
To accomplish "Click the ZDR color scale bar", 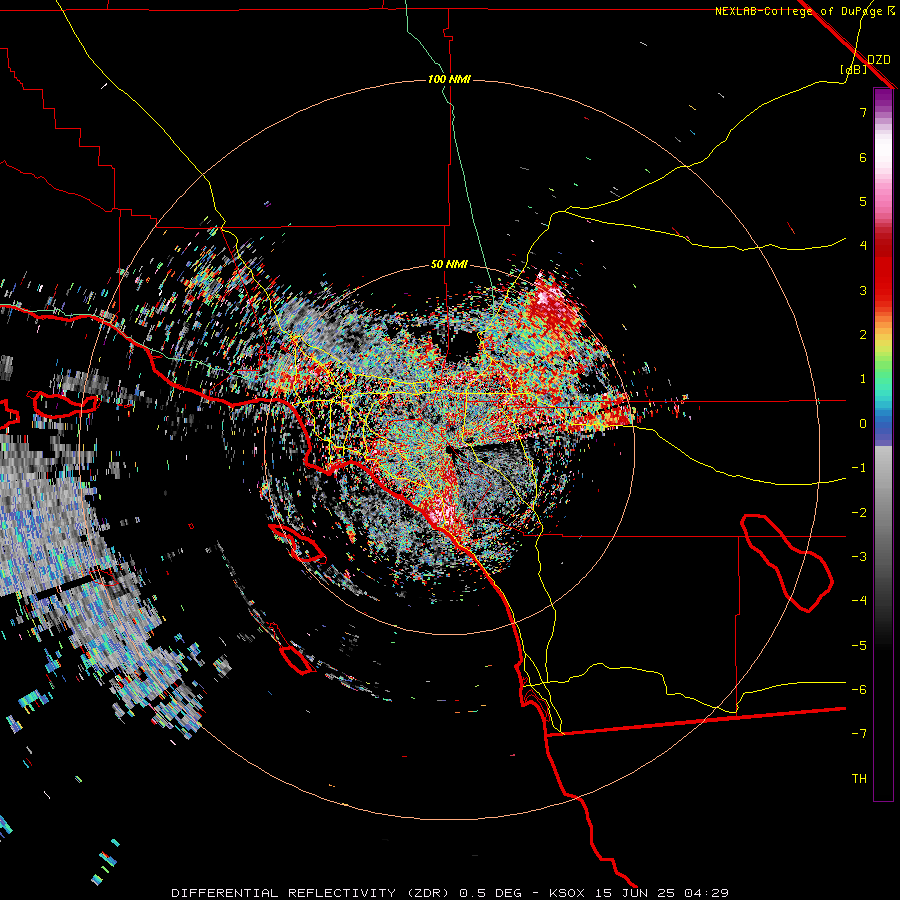I will (x=883, y=444).
